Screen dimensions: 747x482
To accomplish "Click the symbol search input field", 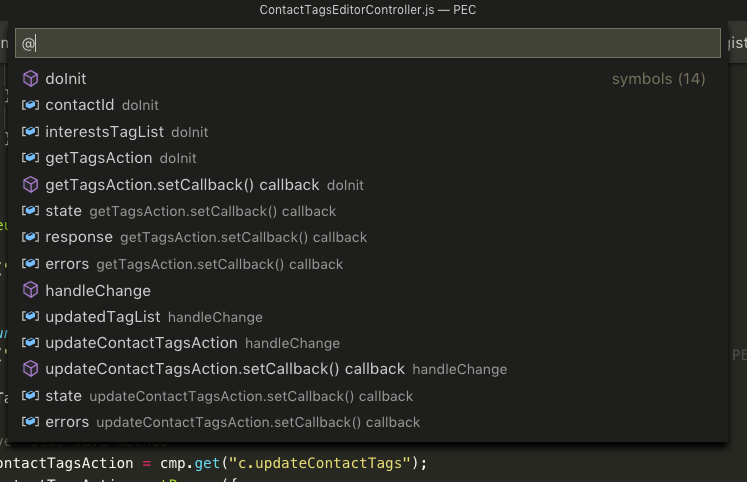I will tap(367, 43).
